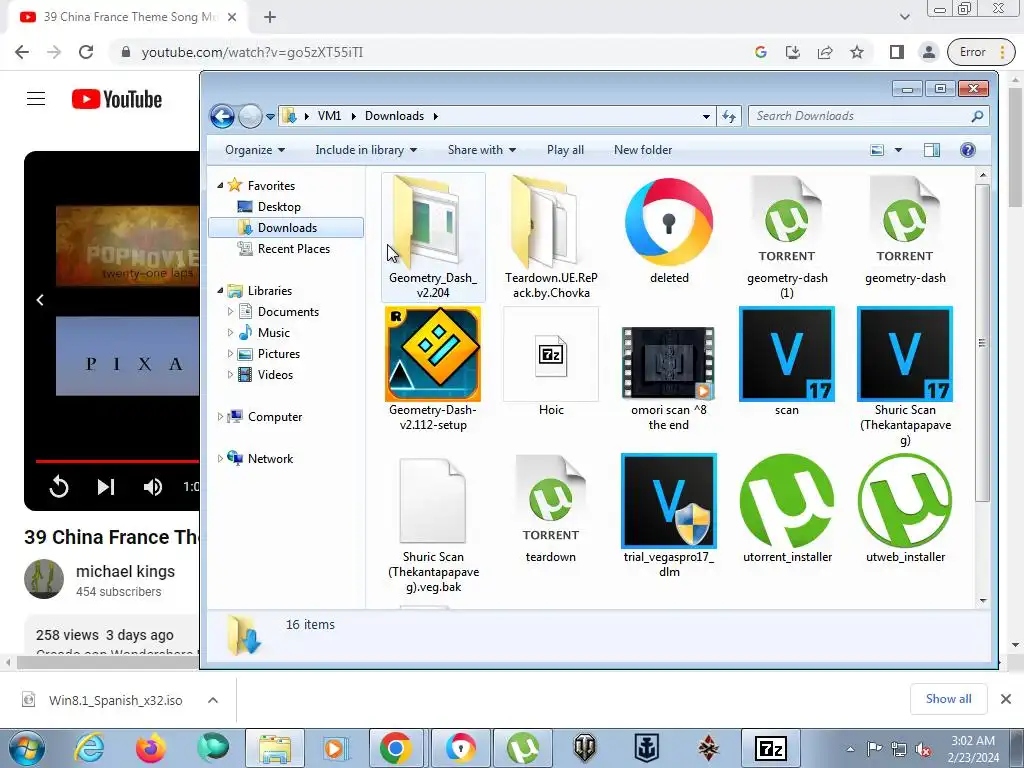Refresh the Downloads folder view
The width and height of the screenshot is (1024, 768).
[729, 116]
